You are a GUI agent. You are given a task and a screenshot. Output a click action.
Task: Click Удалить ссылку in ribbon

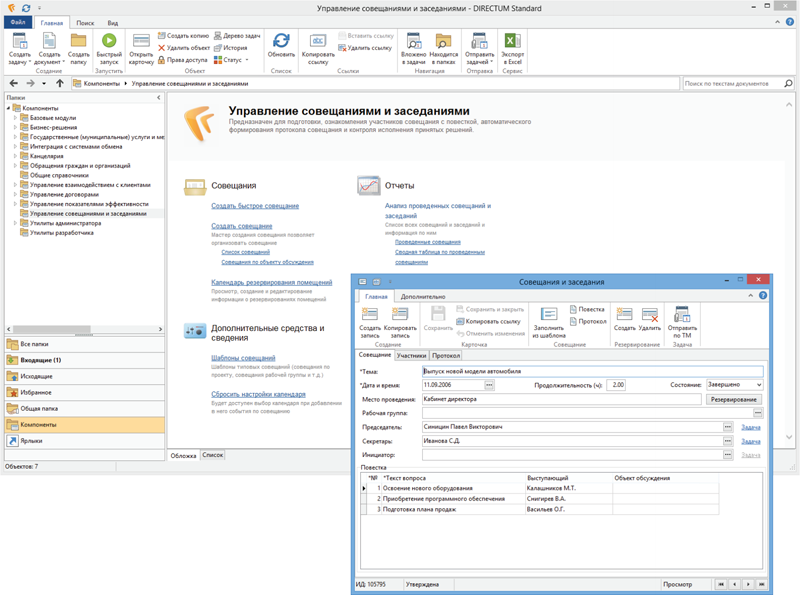(365, 48)
